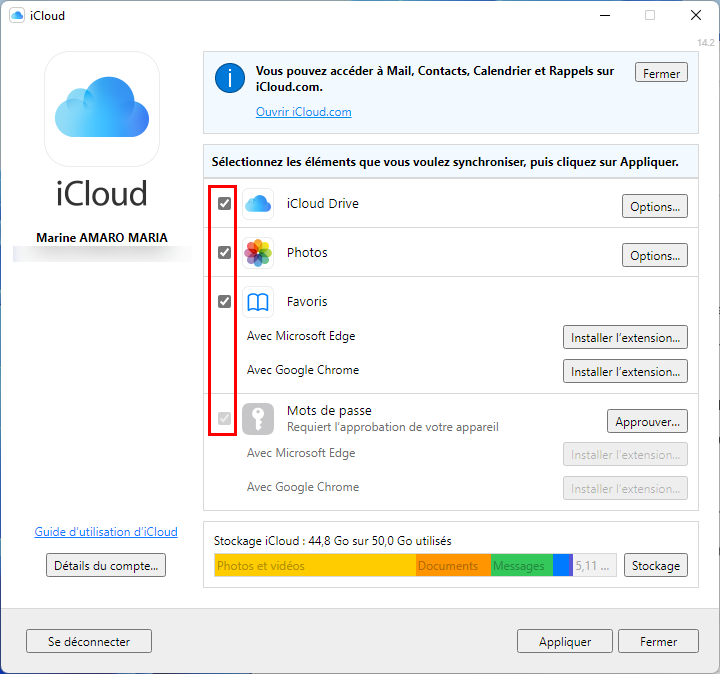This screenshot has width=720, height=674.
Task: Open iCloud Drive Options
Action: point(655,206)
